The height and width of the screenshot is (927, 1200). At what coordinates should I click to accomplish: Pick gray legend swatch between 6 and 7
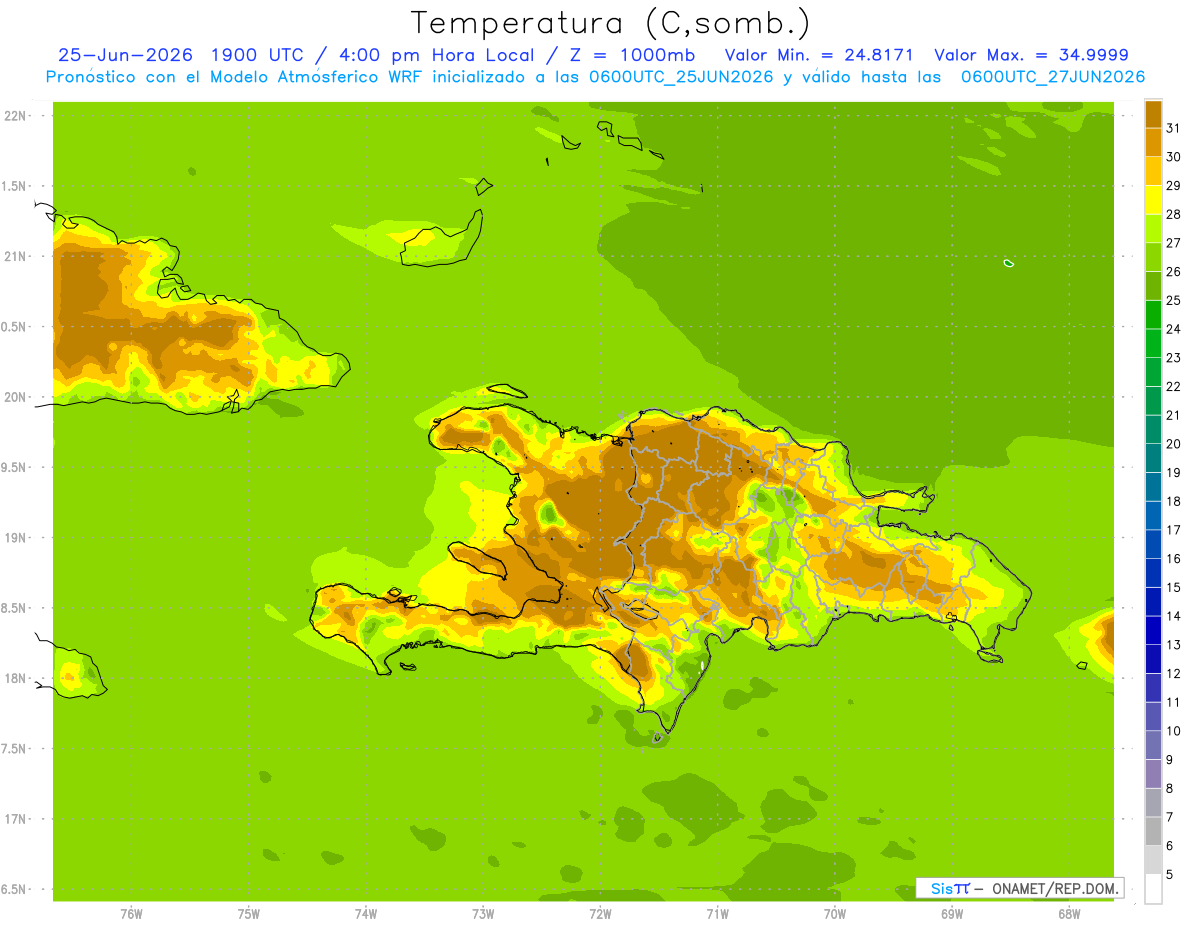coord(1153,831)
